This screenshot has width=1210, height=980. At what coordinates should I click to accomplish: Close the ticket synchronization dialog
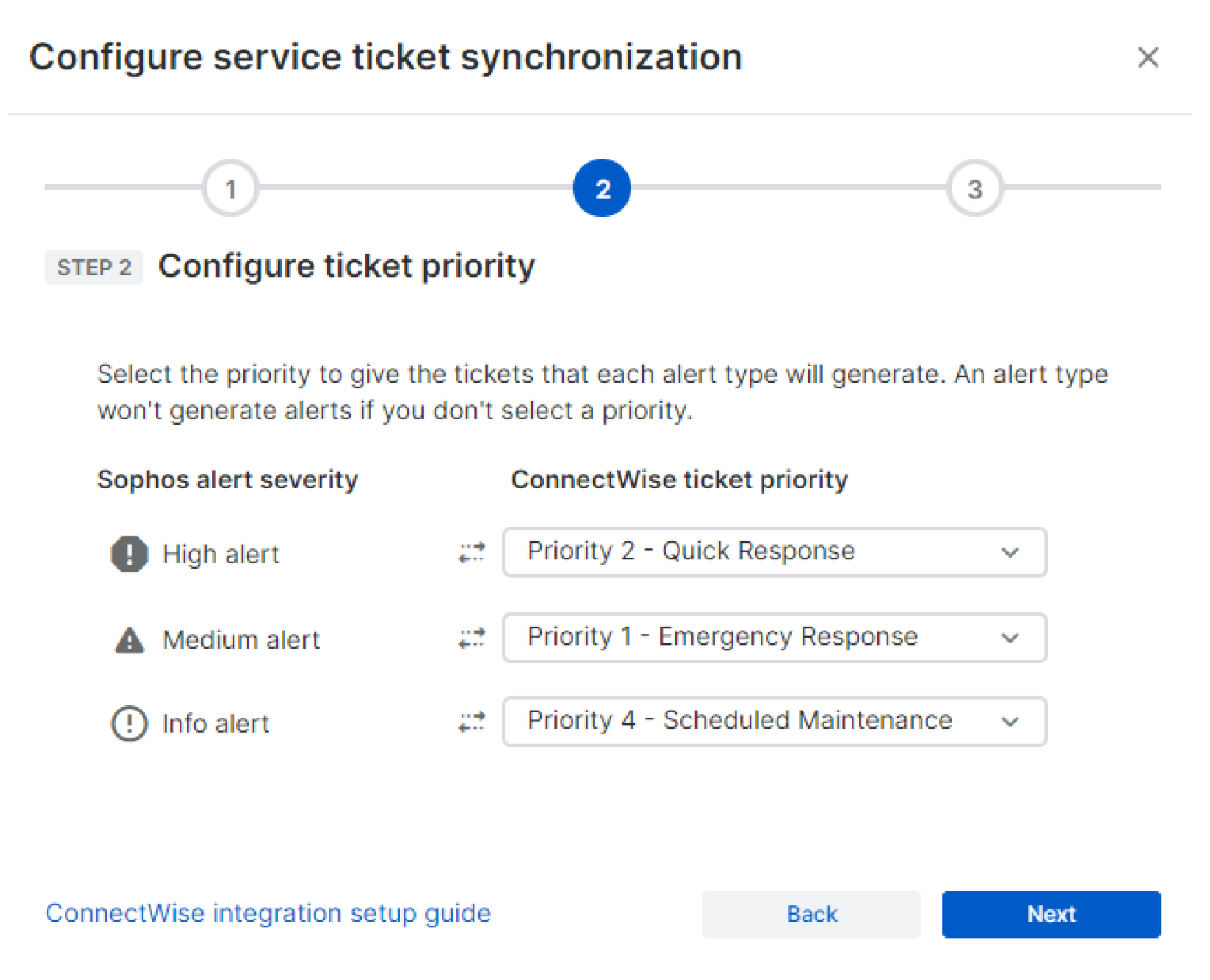click(1148, 58)
